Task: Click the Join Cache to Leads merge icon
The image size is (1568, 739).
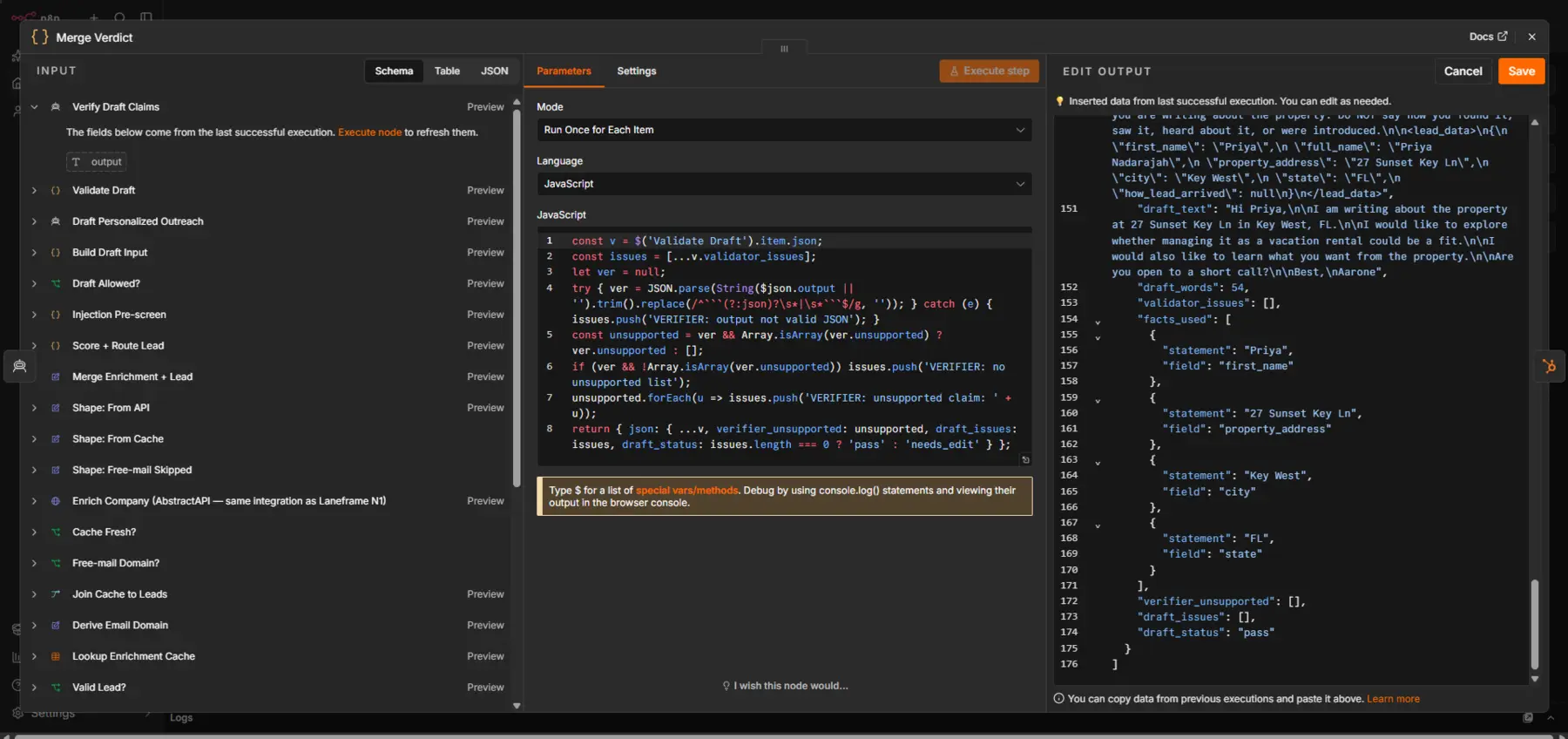Action: (x=56, y=594)
